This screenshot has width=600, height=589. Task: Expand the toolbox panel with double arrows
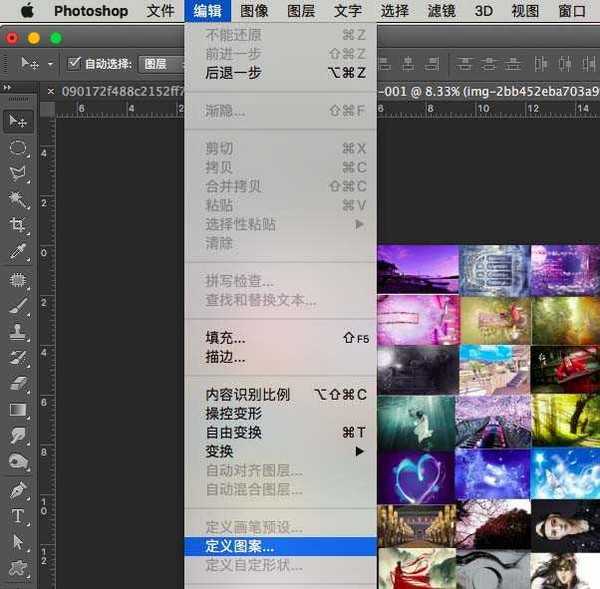click(7, 88)
